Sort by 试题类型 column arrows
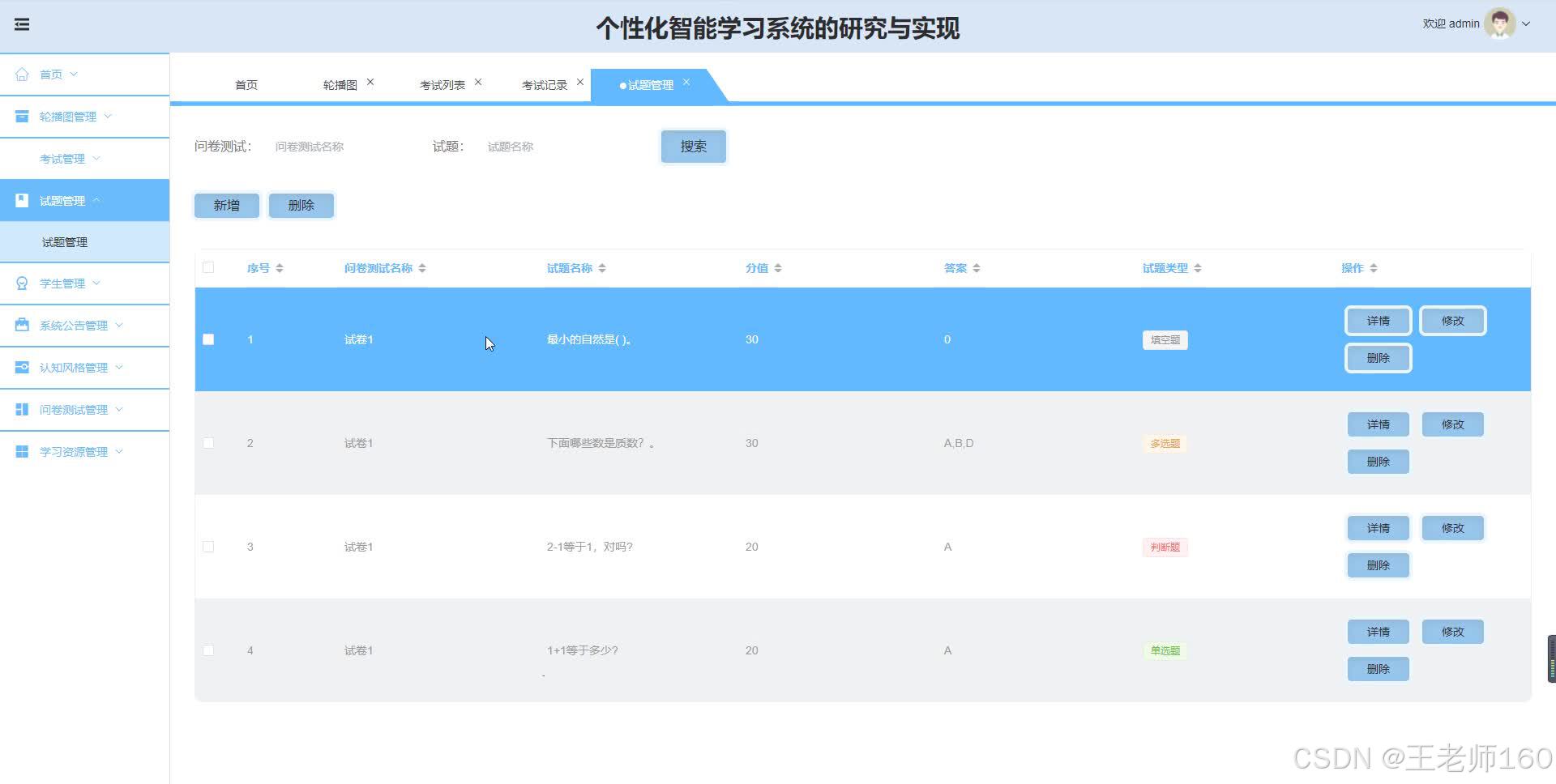Screen dimensions: 1556x784 tap(1198, 268)
